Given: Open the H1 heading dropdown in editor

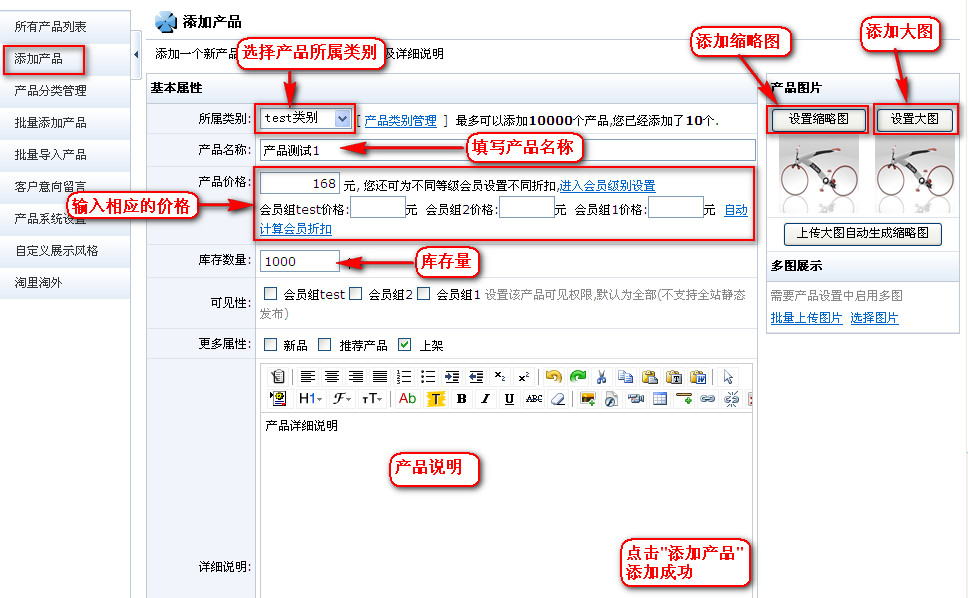Looking at the screenshot, I should pyautogui.click(x=310, y=399).
